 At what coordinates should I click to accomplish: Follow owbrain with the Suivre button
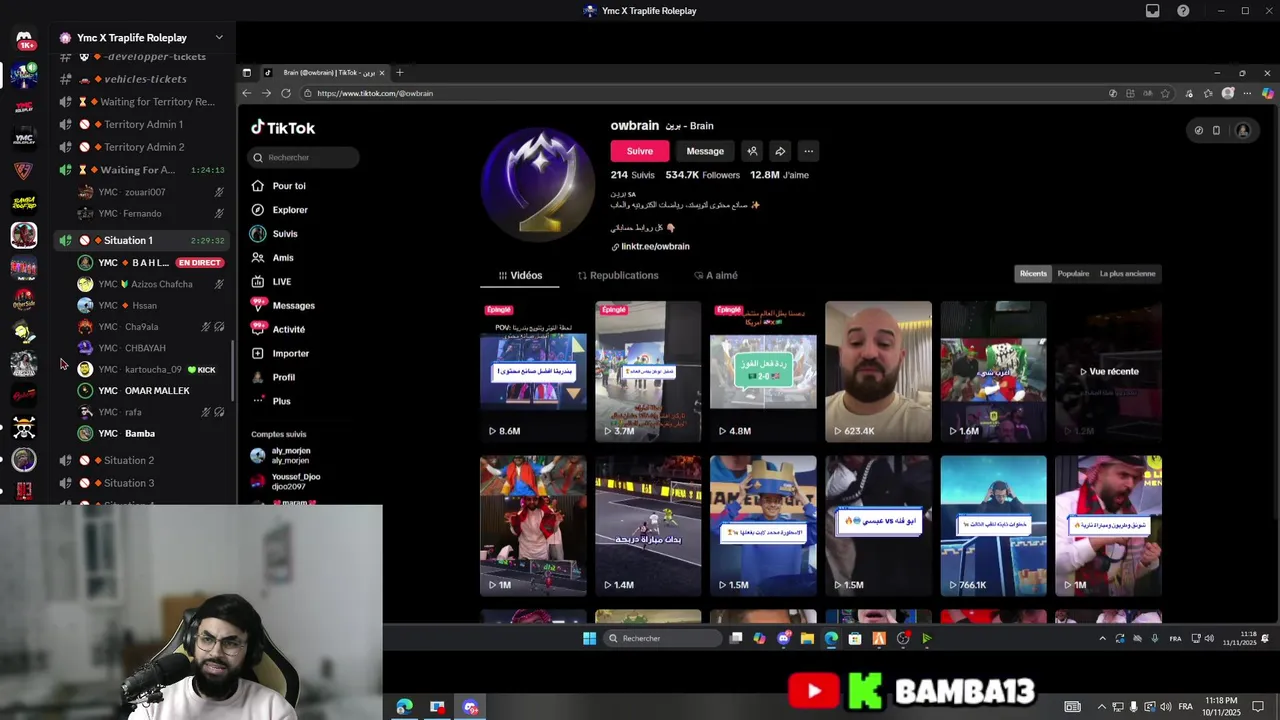pyautogui.click(x=640, y=151)
